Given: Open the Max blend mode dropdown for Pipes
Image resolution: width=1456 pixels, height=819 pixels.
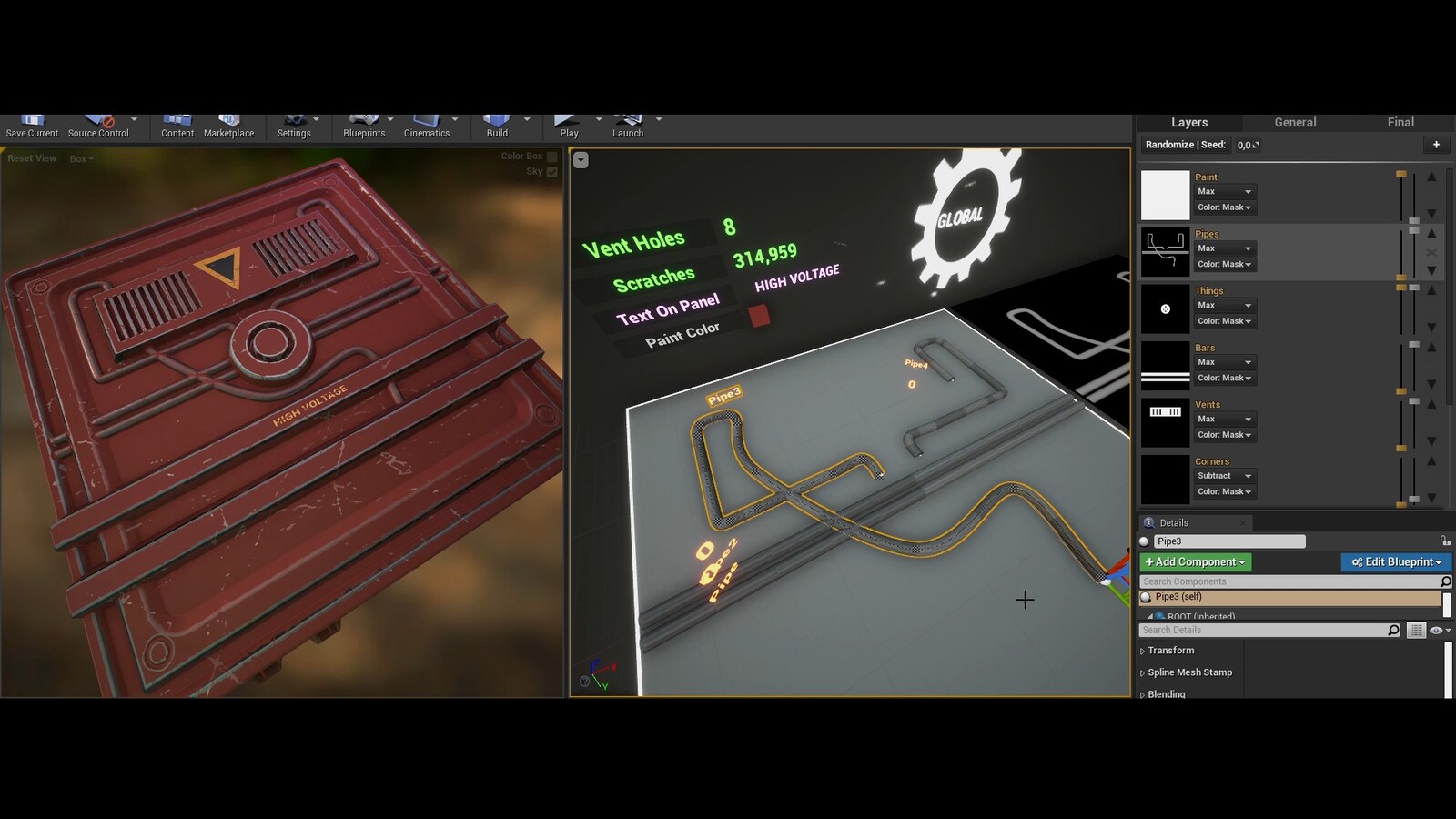Looking at the screenshot, I should (x=1224, y=248).
